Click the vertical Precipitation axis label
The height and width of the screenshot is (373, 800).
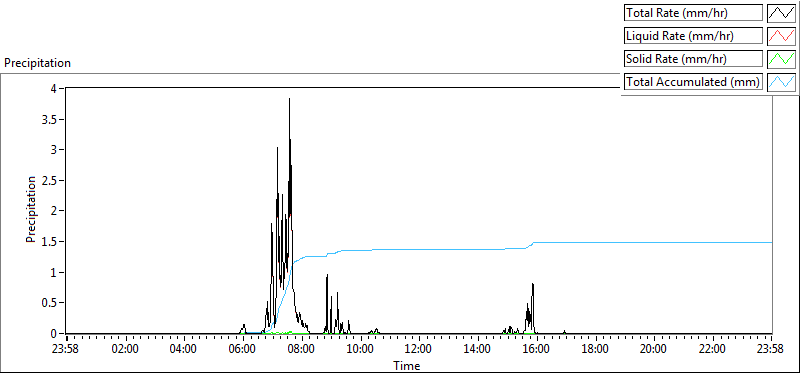pyautogui.click(x=31, y=209)
